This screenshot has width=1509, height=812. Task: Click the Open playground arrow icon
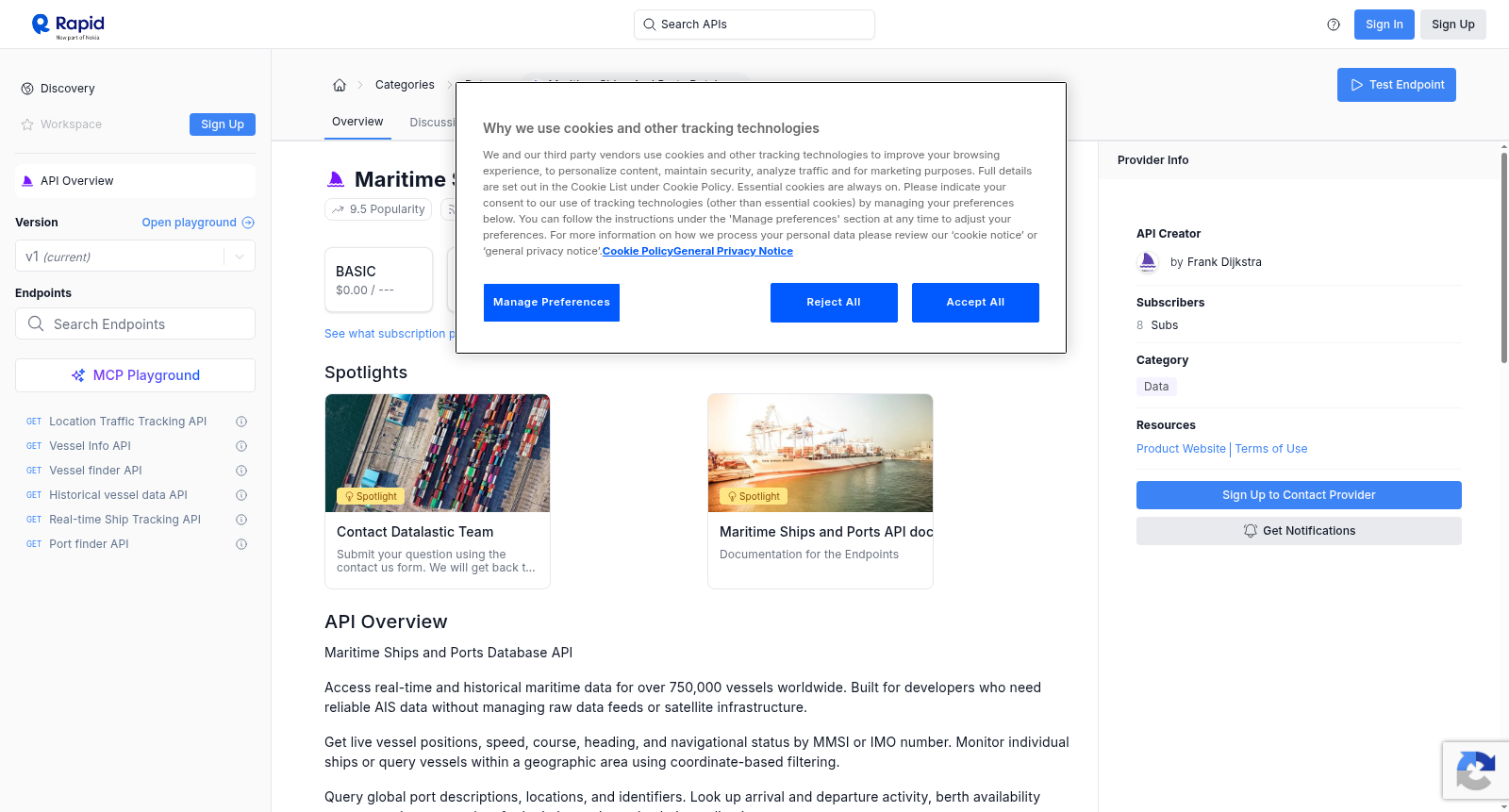(x=248, y=223)
